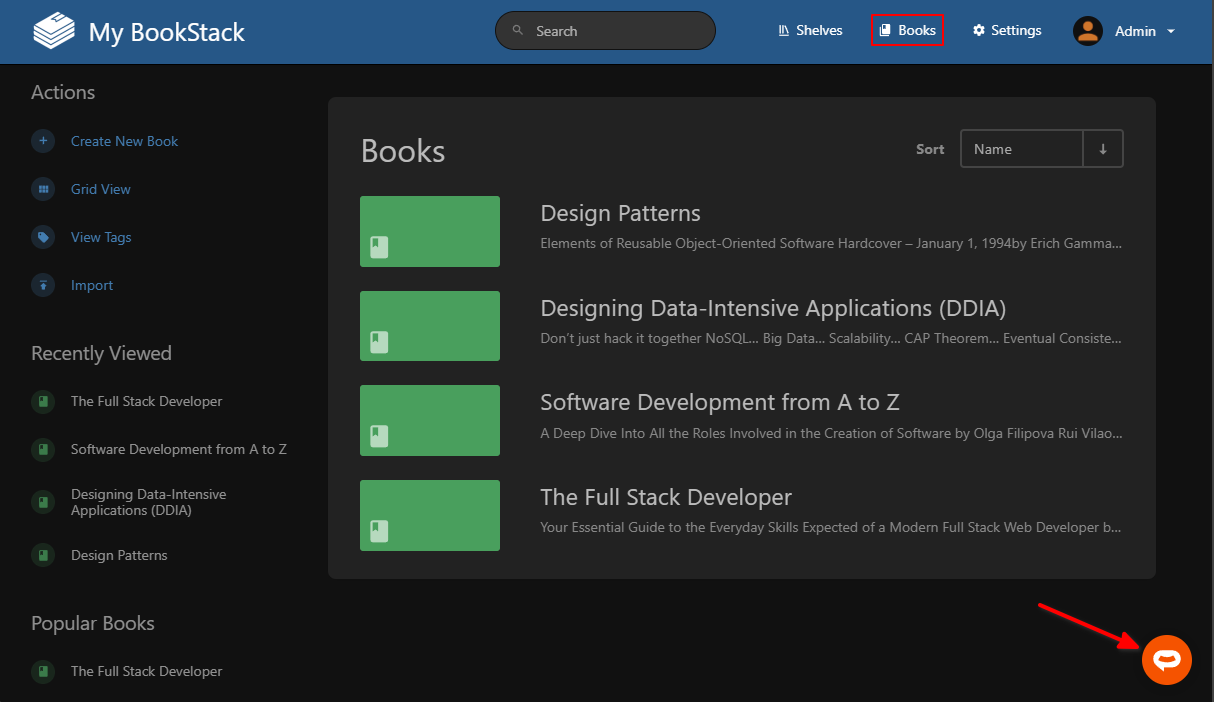Image resolution: width=1214 pixels, height=702 pixels.
Task: Toggle sort direction arrow button
Action: pos(1103,149)
